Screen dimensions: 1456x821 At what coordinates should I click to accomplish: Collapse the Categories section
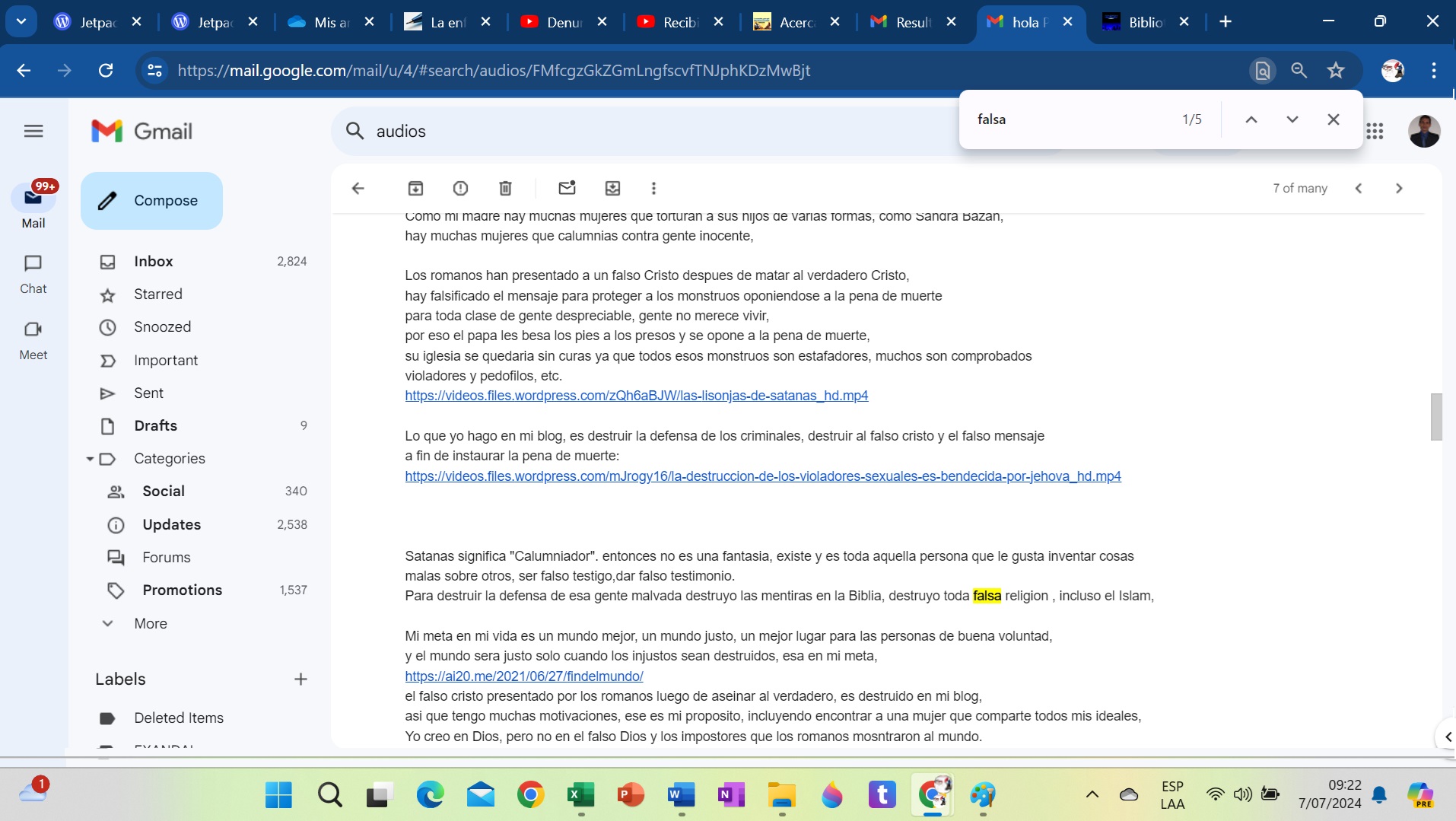tap(90, 459)
